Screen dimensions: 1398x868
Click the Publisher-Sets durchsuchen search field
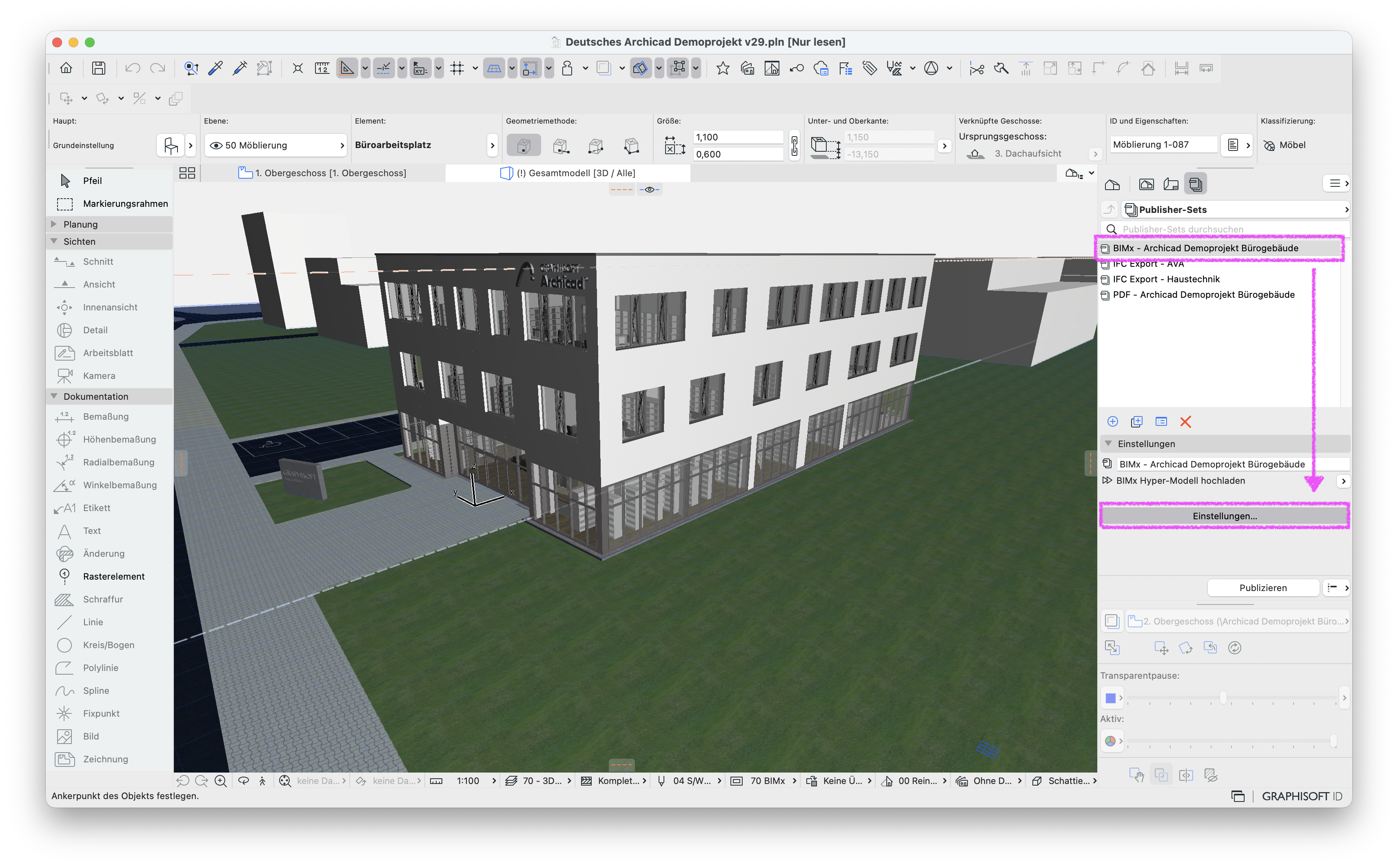point(1225,229)
